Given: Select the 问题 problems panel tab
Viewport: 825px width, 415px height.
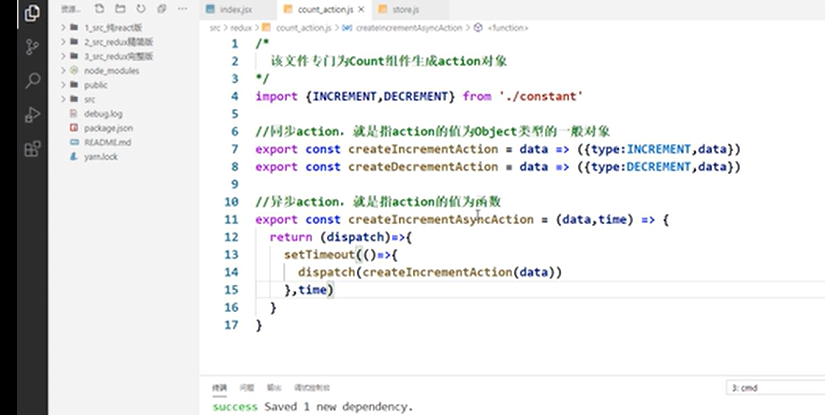Looking at the screenshot, I should 246,388.
